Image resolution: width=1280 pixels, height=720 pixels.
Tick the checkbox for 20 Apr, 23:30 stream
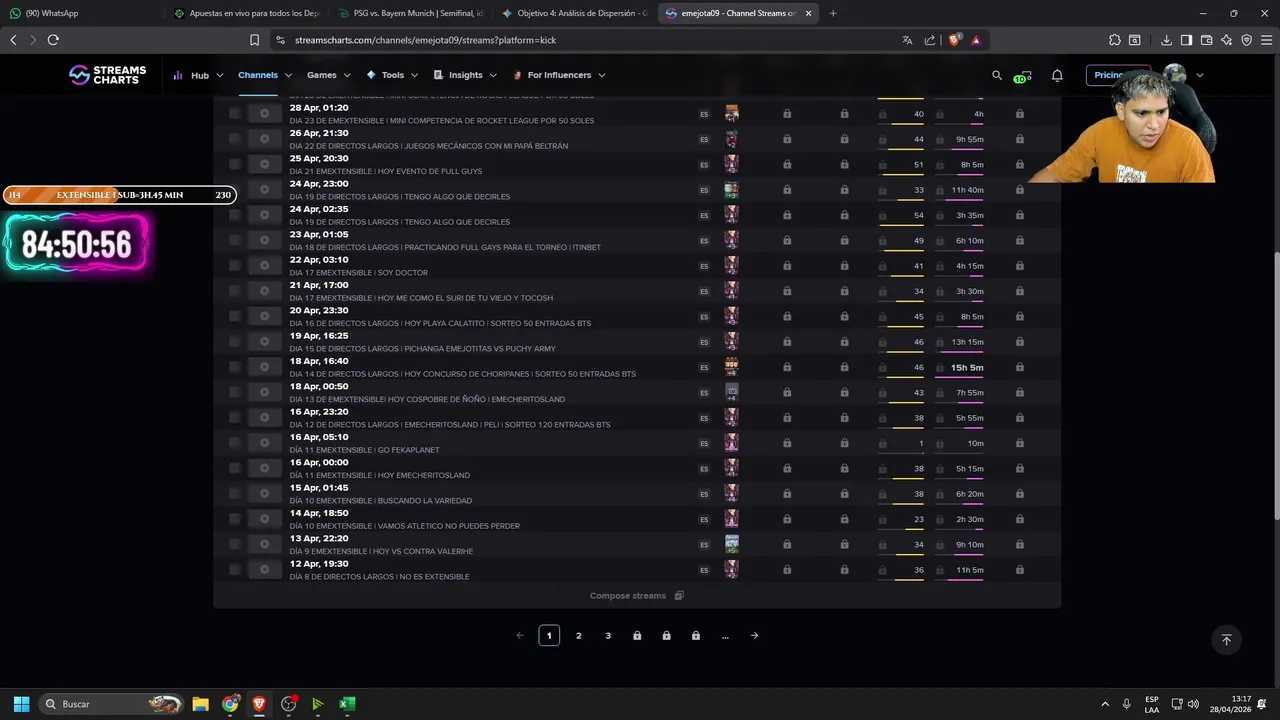tap(235, 316)
